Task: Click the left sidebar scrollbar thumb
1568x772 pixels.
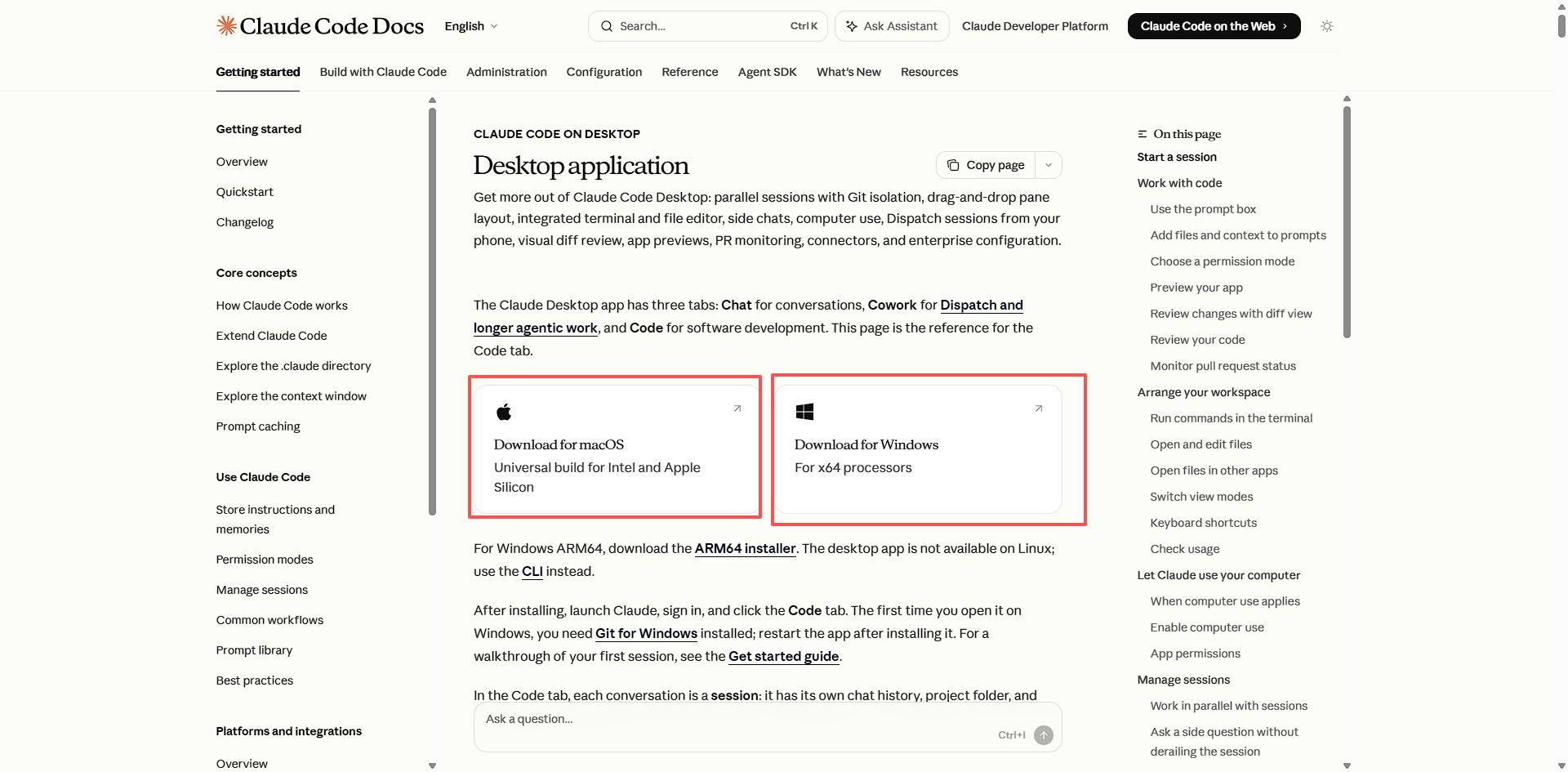Action: pyautogui.click(x=432, y=310)
